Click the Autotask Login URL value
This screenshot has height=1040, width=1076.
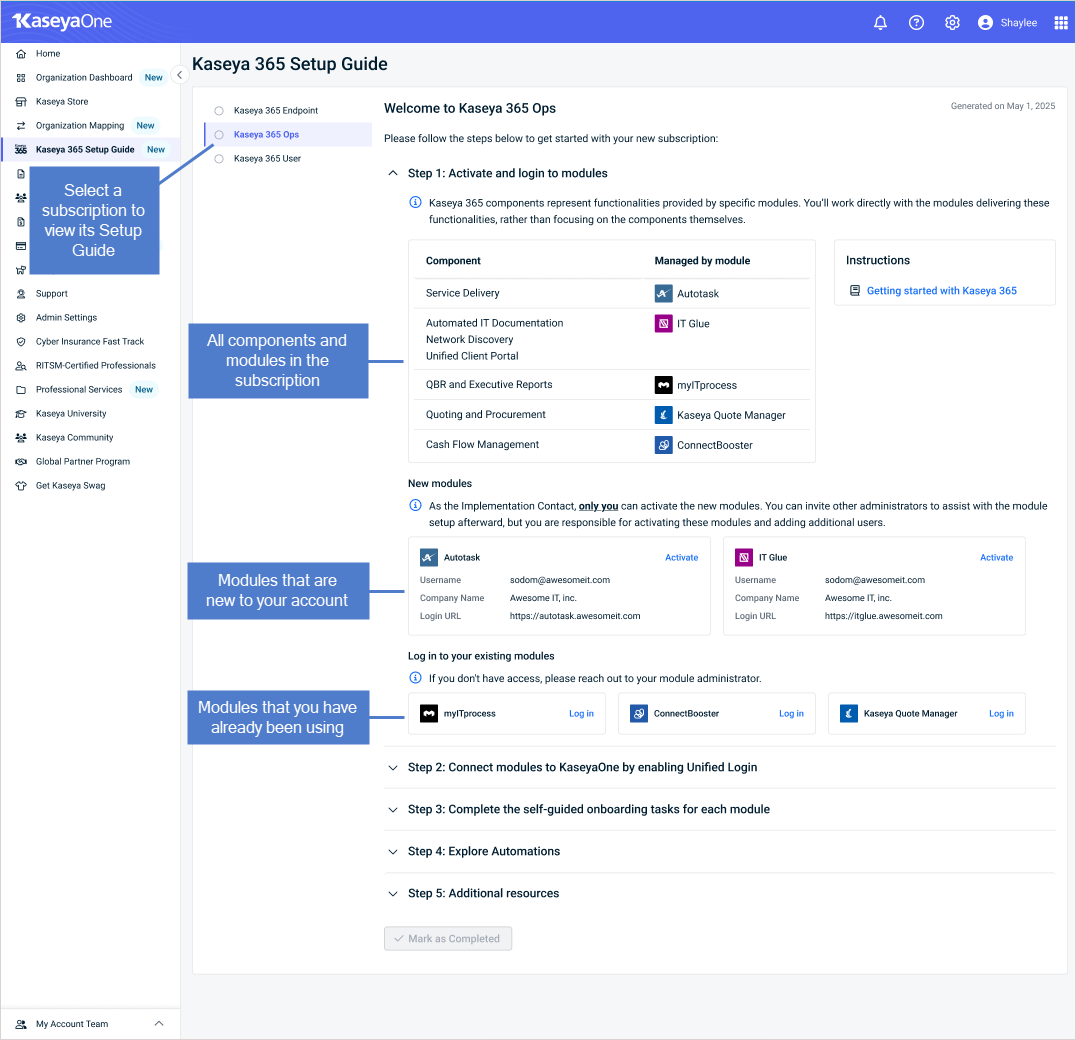coord(574,616)
